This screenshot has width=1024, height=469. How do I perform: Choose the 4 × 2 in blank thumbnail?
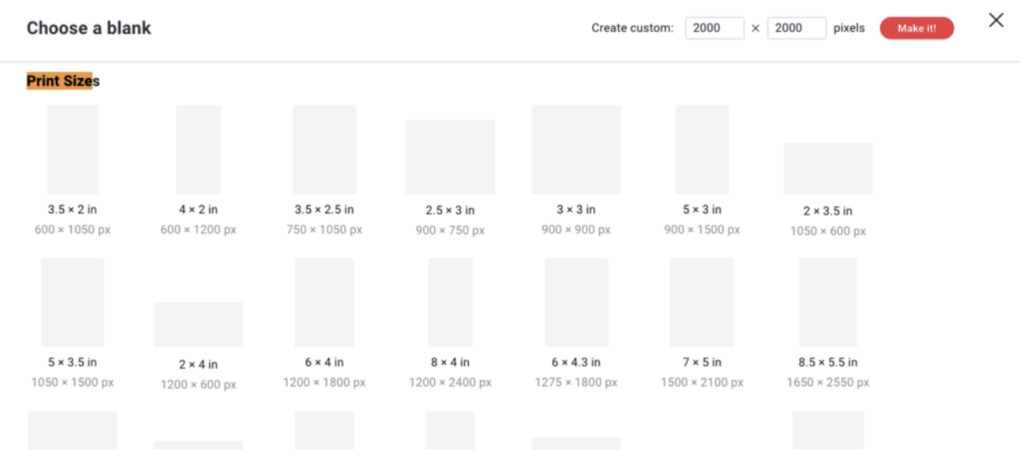(198, 149)
